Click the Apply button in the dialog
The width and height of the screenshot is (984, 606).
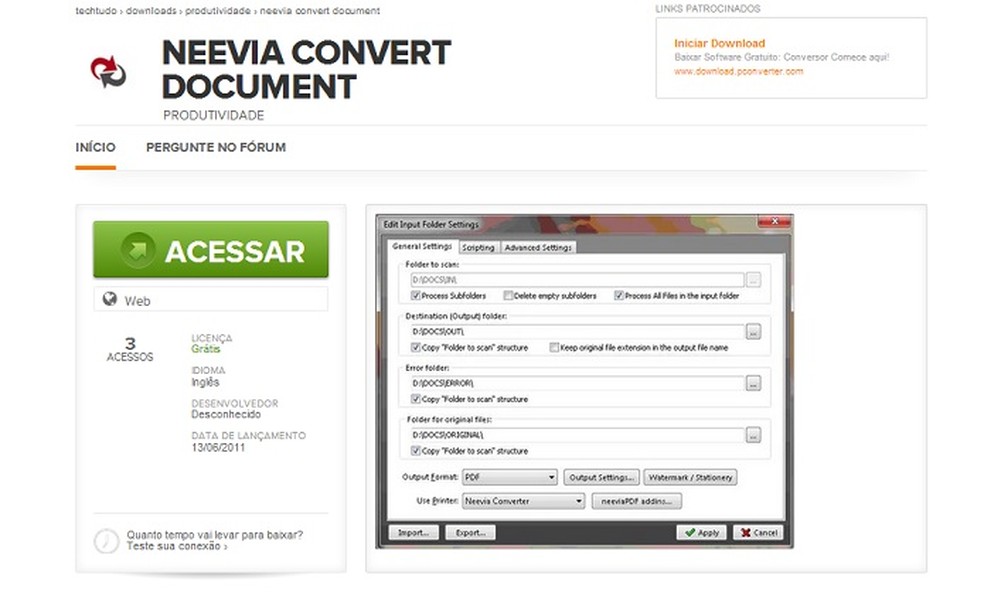[x=702, y=533]
